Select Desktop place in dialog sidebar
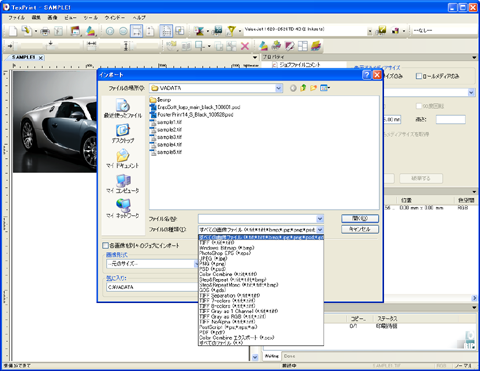This screenshot has height=371, width=480. [123, 134]
